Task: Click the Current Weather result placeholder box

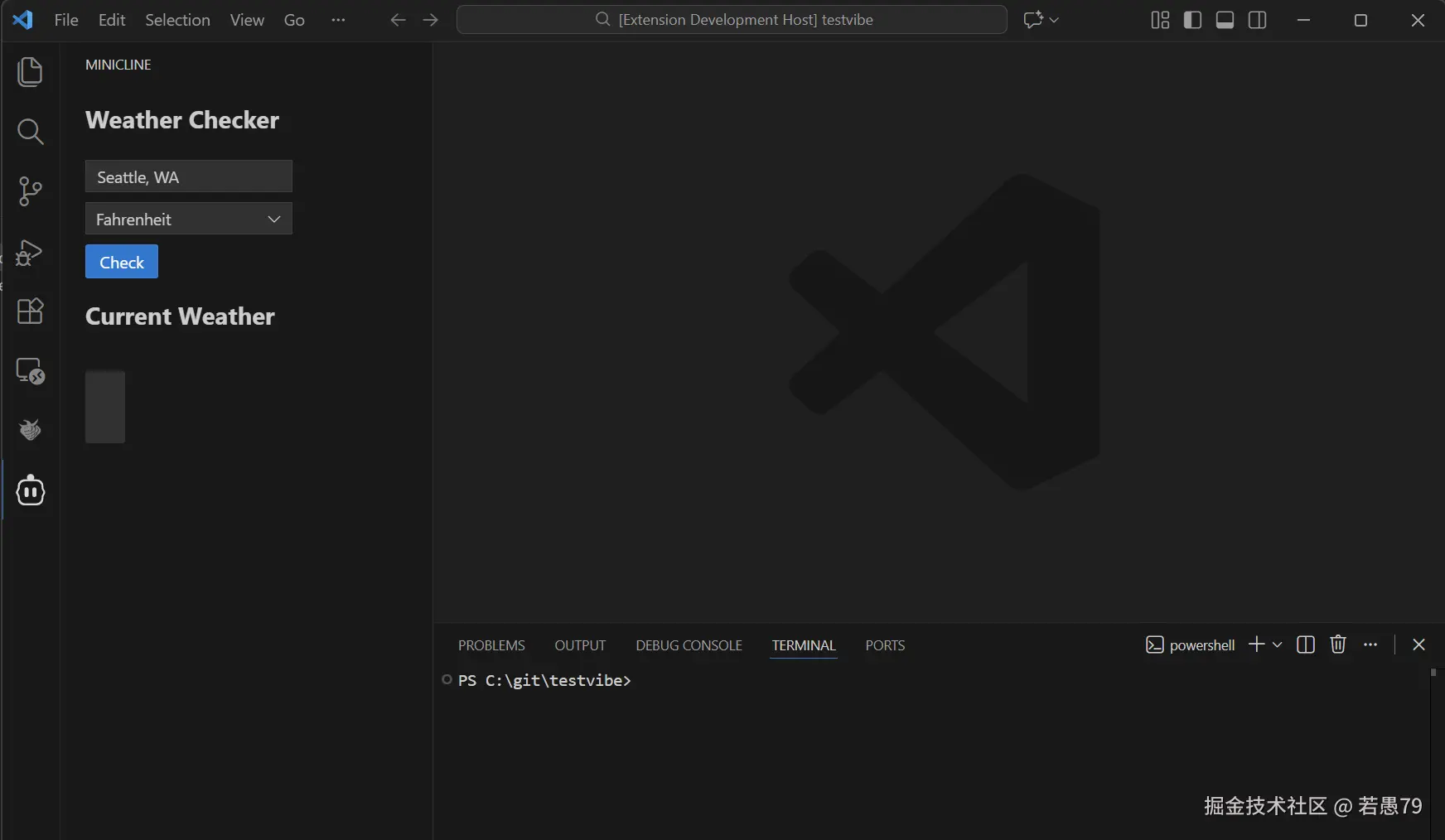Action: click(x=105, y=407)
